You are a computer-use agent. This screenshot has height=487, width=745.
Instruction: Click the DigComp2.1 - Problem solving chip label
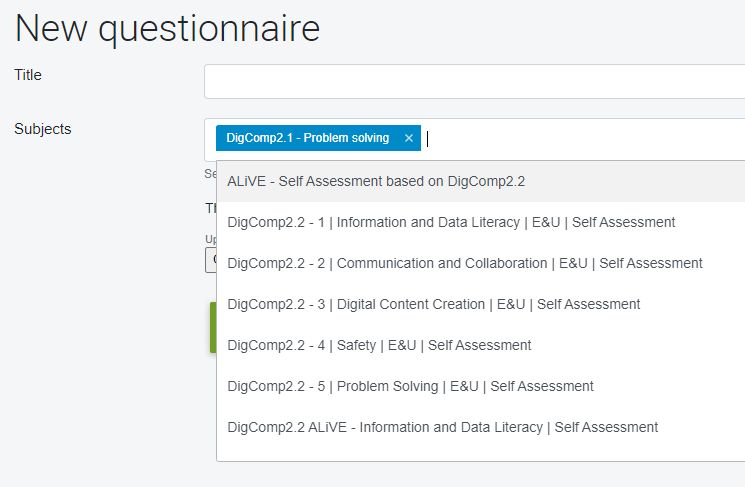[x=307, y=138]
